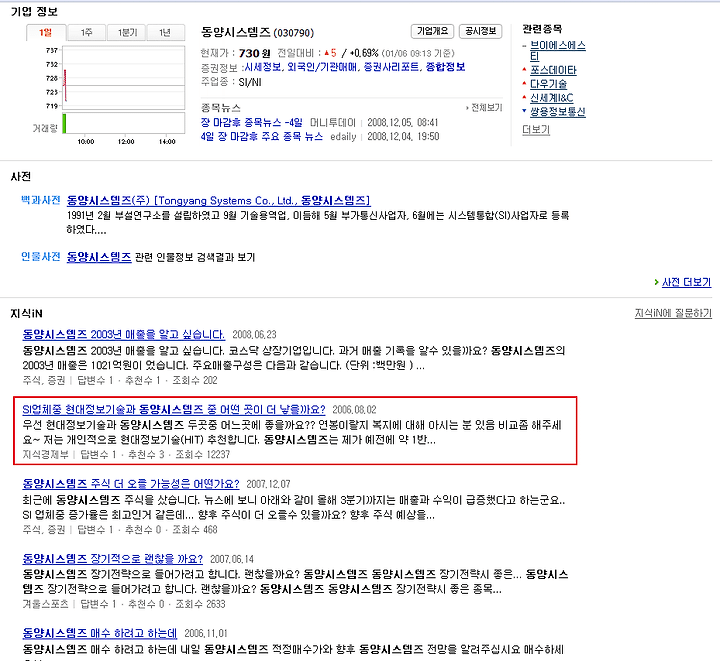Open the 기업개요 button

(x=432, y=31)
